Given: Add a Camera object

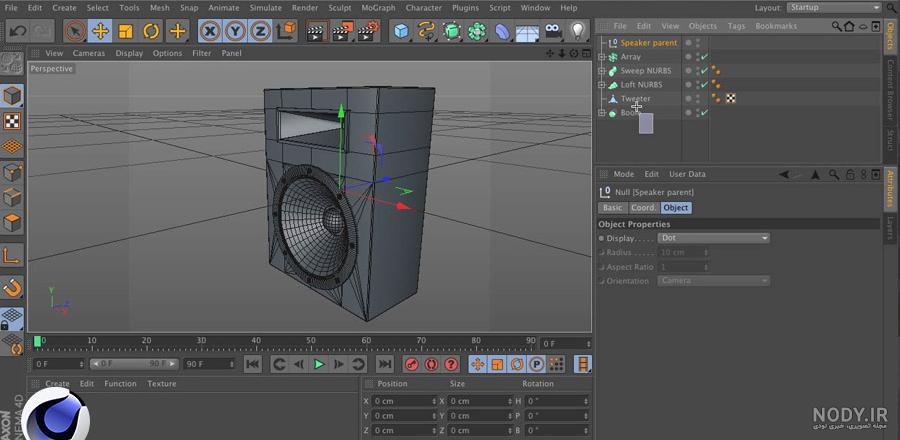Looking at the screenshot, I should click(553, 31).
